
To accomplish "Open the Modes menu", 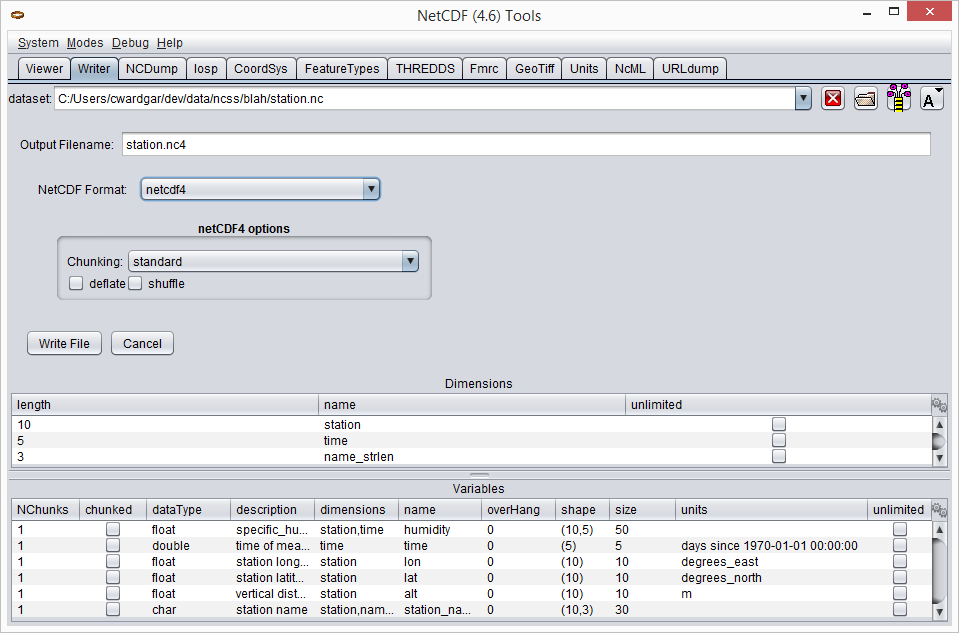I will (85, 43).
